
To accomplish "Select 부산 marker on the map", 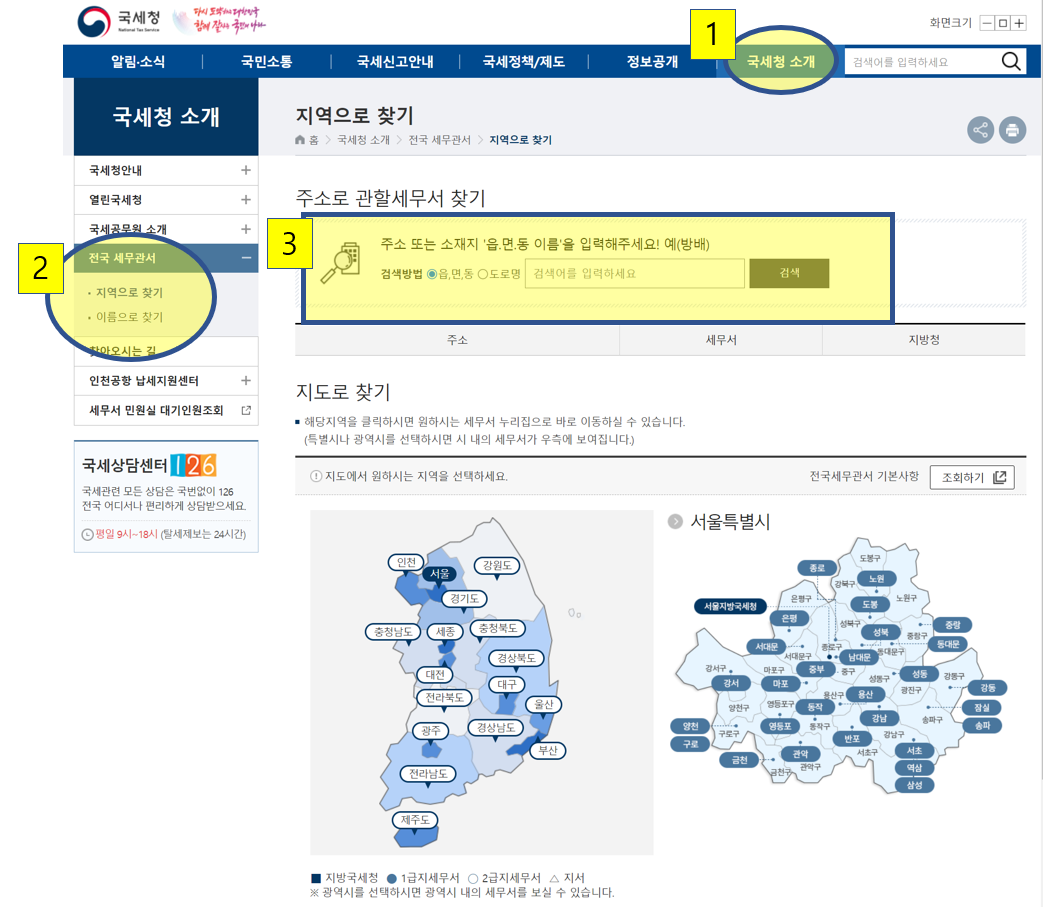I will click(x=548, y=750).
